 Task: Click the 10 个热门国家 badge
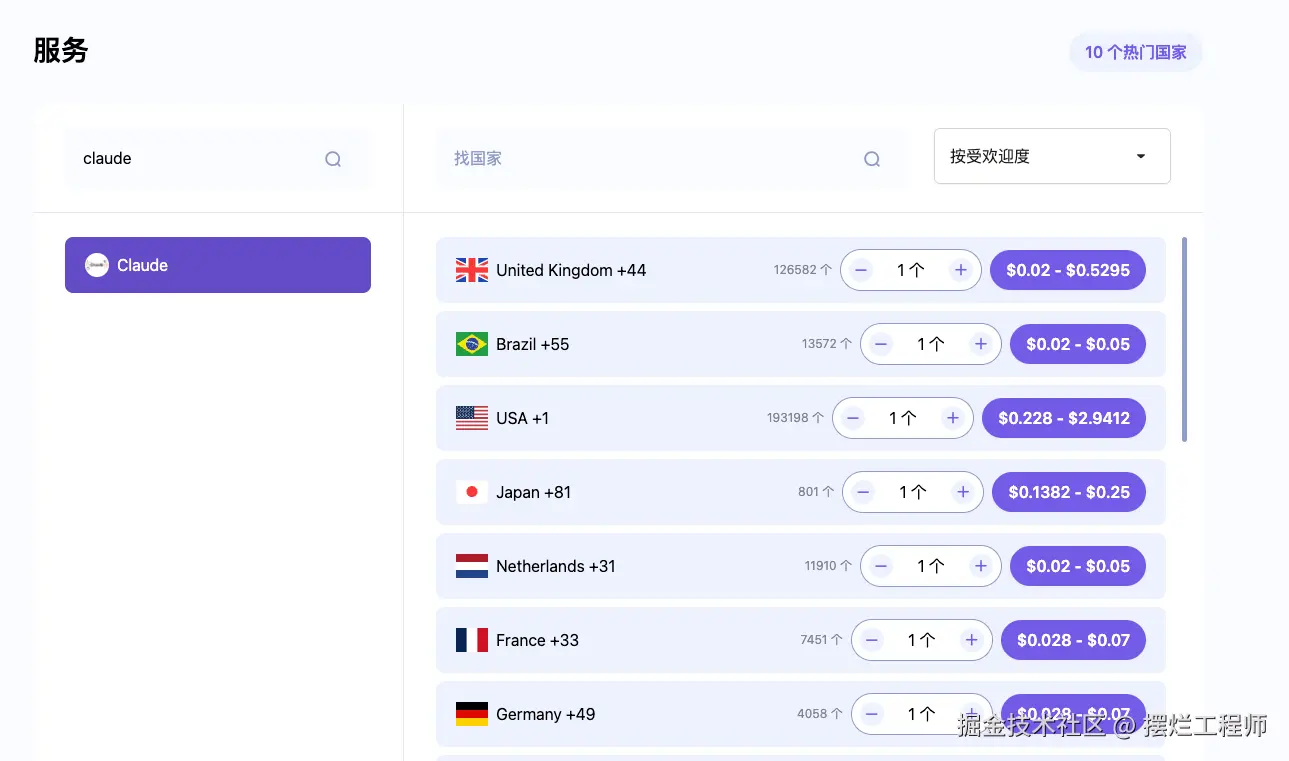point(1136,52)
